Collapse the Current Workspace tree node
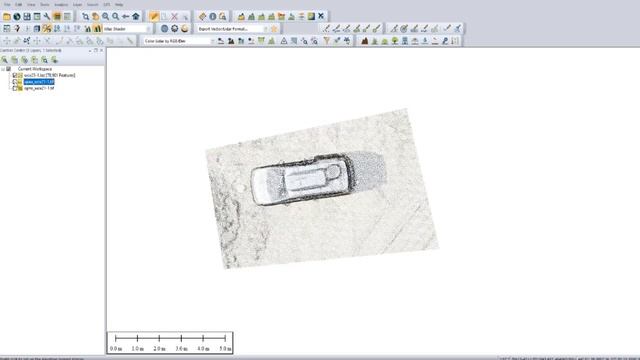The width and height of the screenshot is (640, 360). click(x=3, y=69)
